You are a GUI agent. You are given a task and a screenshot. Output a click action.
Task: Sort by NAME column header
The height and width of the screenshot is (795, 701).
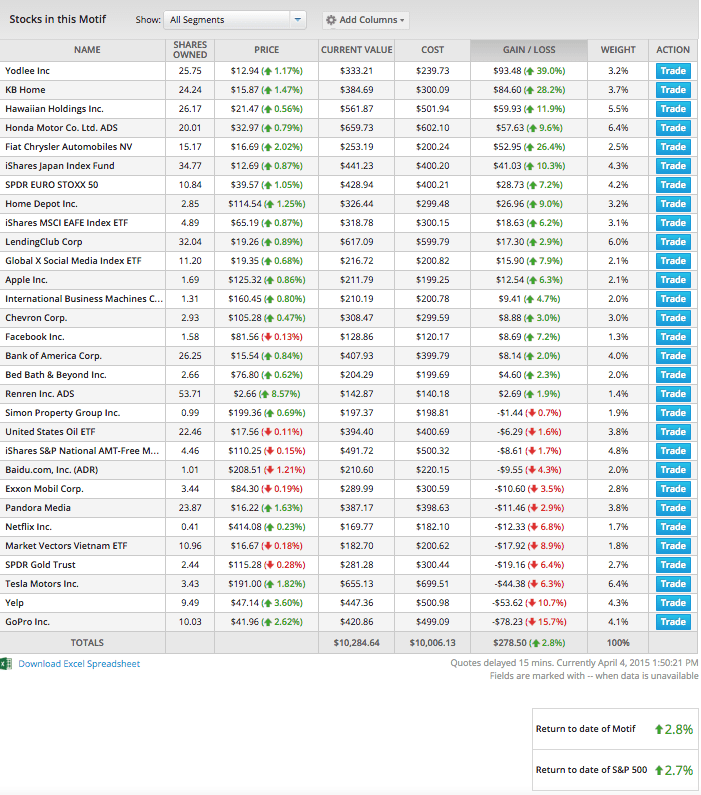pos(87,50)
